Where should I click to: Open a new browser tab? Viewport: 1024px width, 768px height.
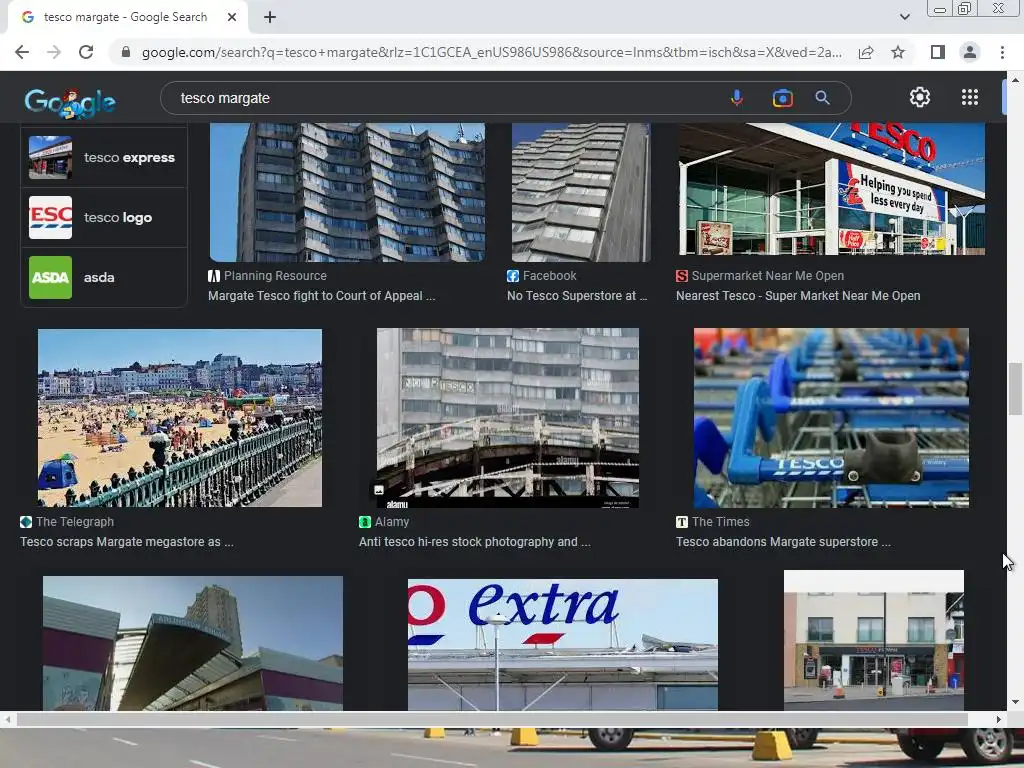[270, 18]
